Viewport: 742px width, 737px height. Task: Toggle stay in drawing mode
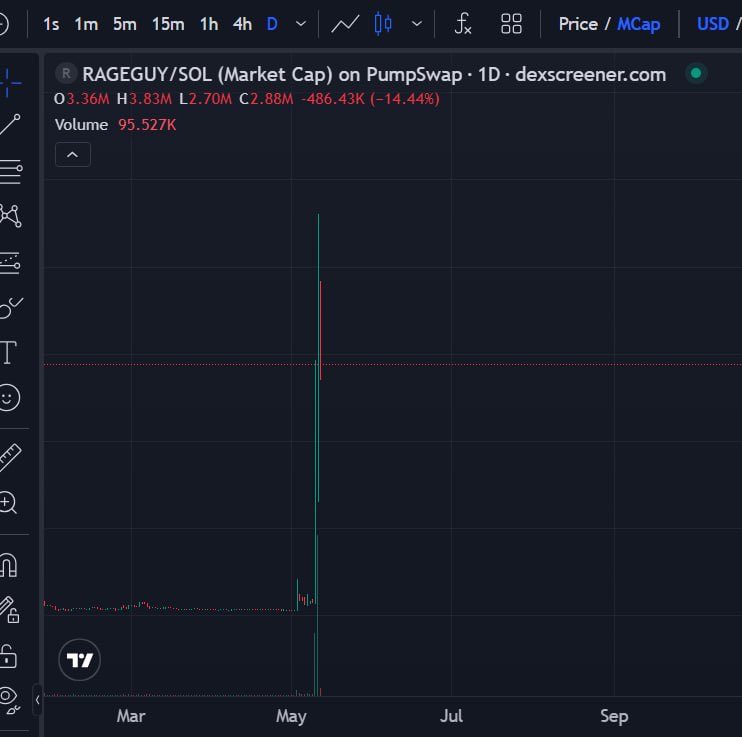9,610
